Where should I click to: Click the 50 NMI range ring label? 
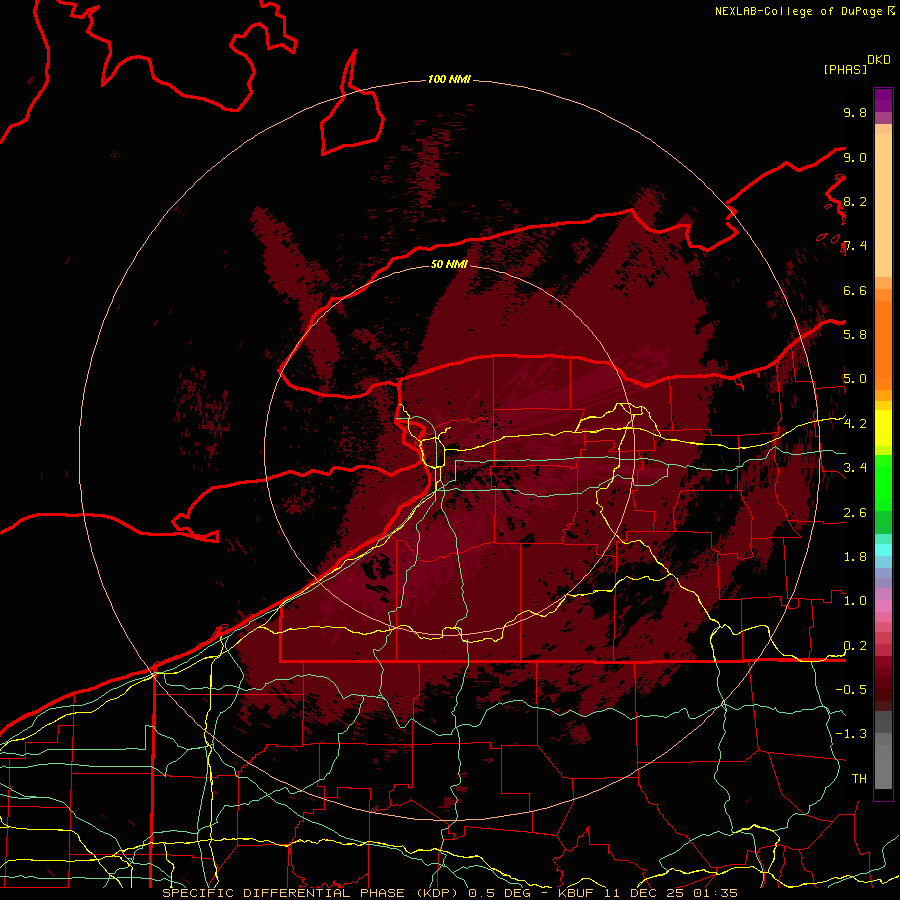449,264
